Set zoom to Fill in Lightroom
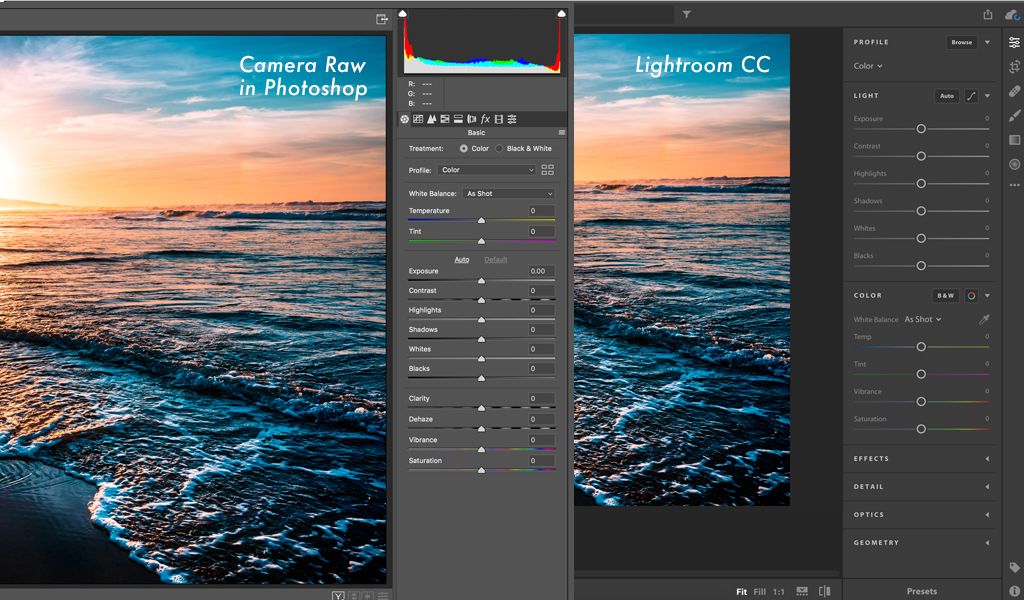 [760, 592]
